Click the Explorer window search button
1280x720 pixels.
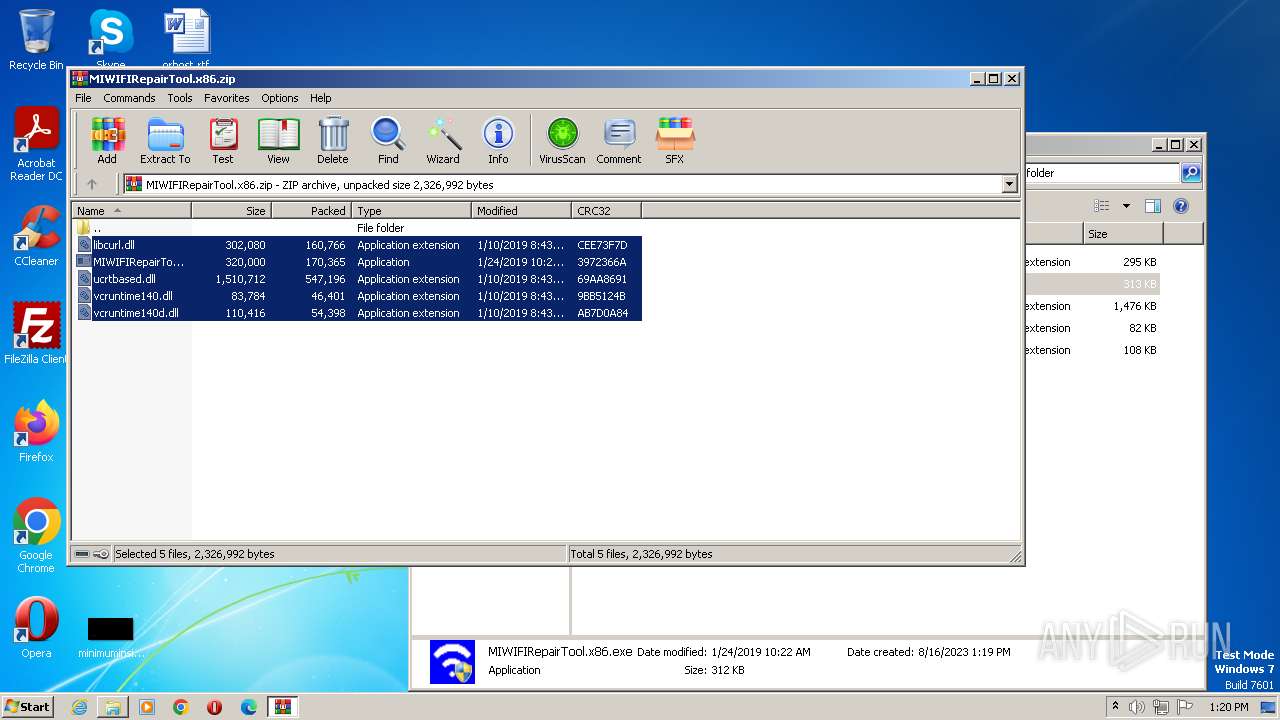point(1191,173)
